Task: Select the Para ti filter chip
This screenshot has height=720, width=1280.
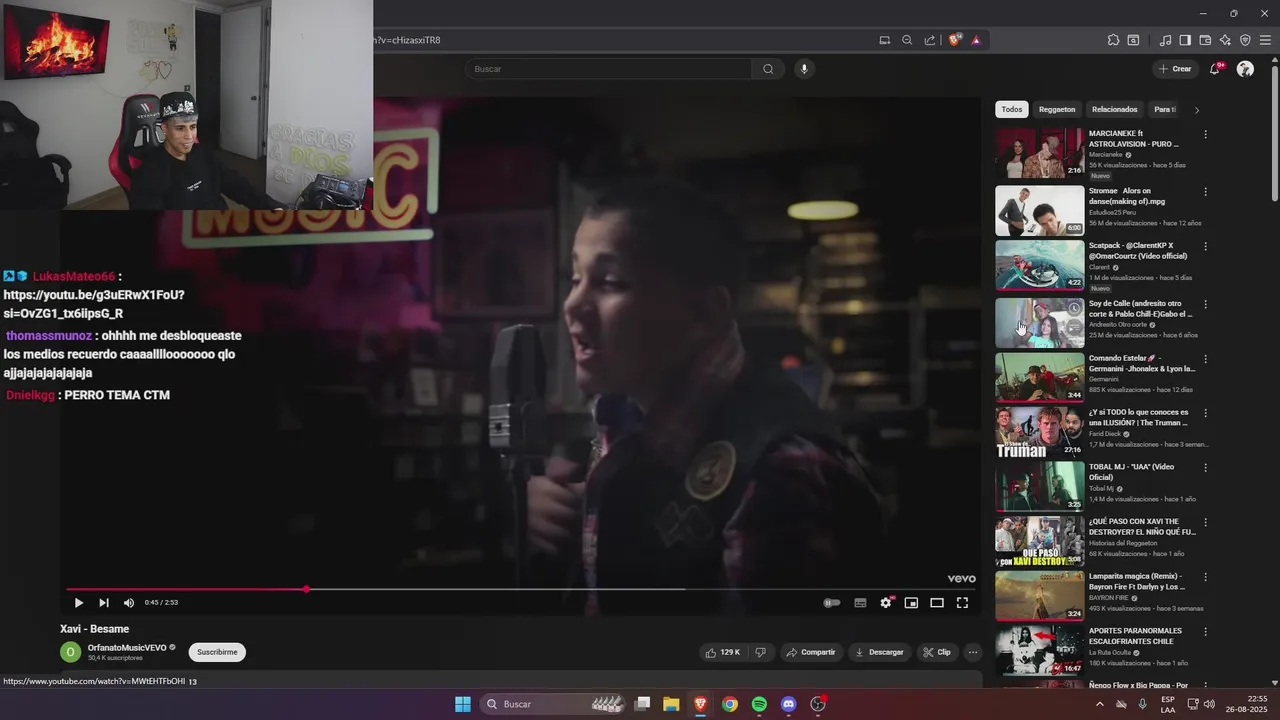Action: point(1165,110)
